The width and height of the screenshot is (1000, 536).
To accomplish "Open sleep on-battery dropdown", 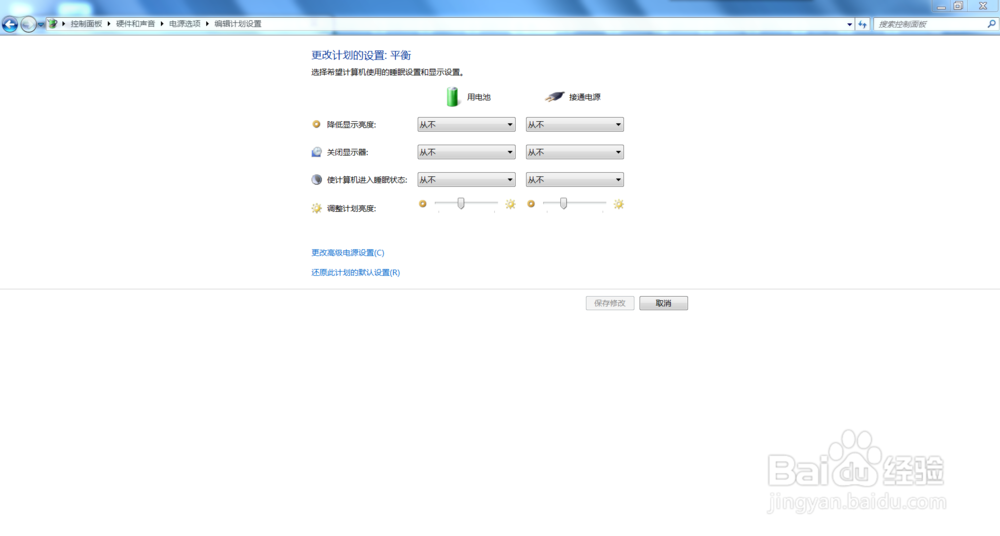I will tap(466, 180).
